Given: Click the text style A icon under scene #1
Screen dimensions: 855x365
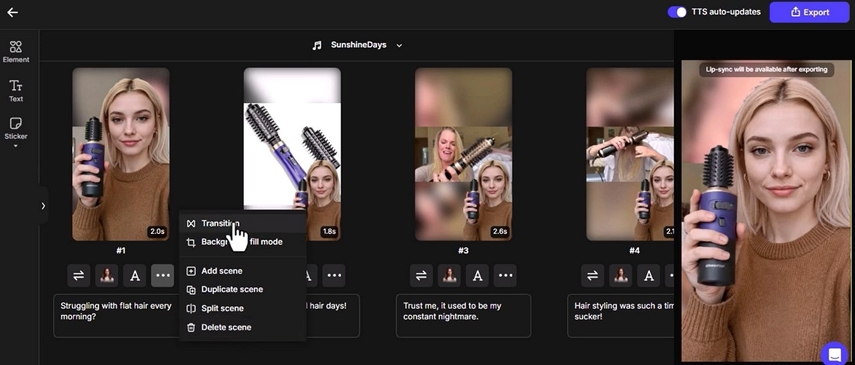Looking at the screenshot, I should pyautogui.click(x=135, y=276).
